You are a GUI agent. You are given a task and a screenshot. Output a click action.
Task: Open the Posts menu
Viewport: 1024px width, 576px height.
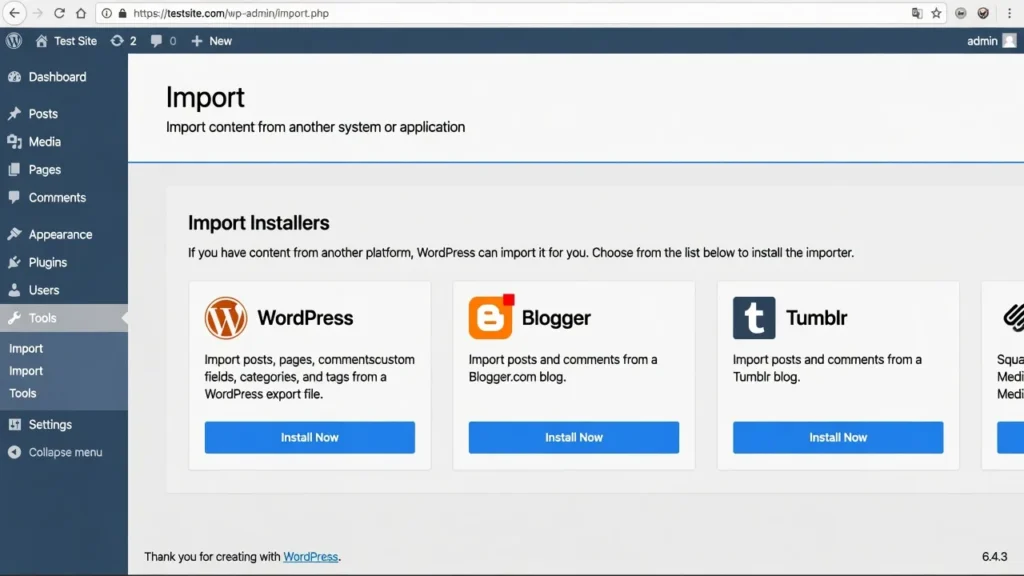pyautogui.click(x=64, y=114)
